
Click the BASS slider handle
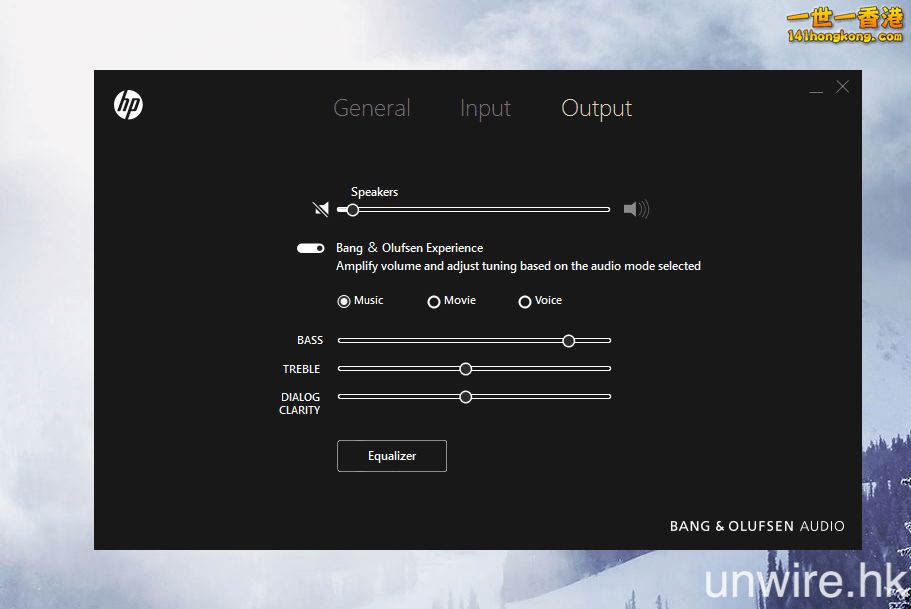coord(569,341)
